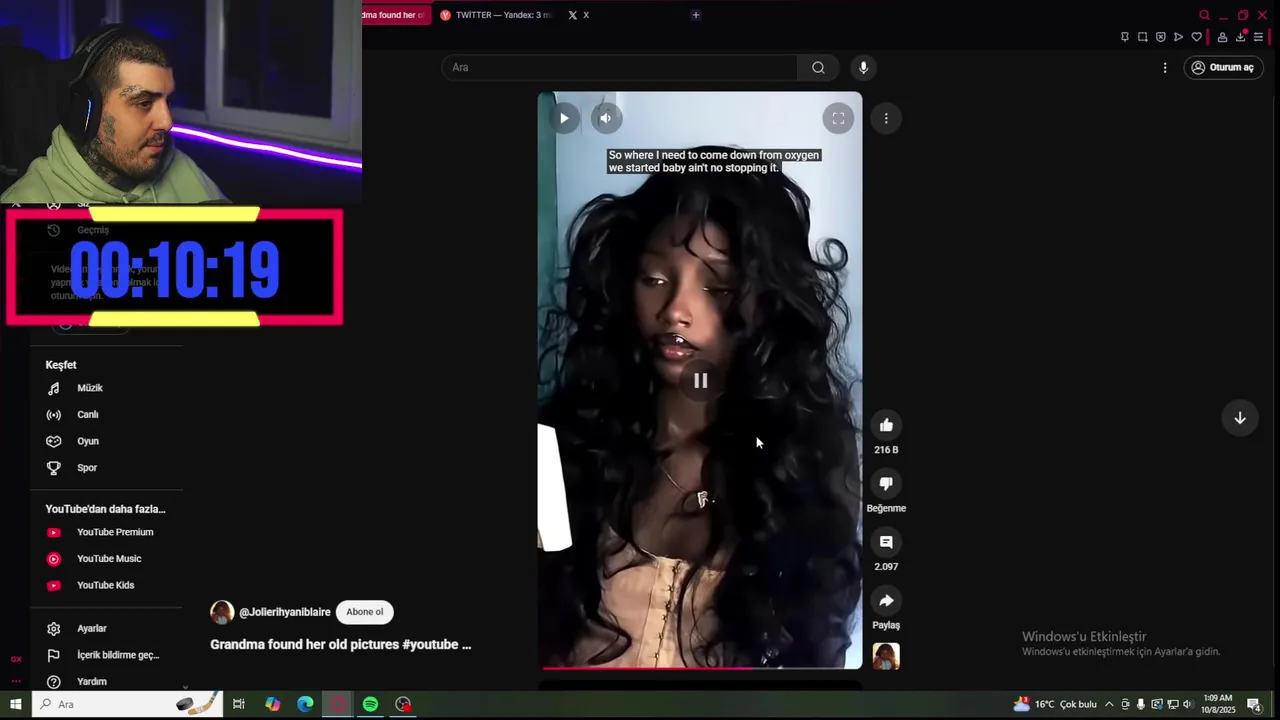Open the volume speaker tray icon
The height and width of the screenshot is (720, 1280).
point(1189,704)
